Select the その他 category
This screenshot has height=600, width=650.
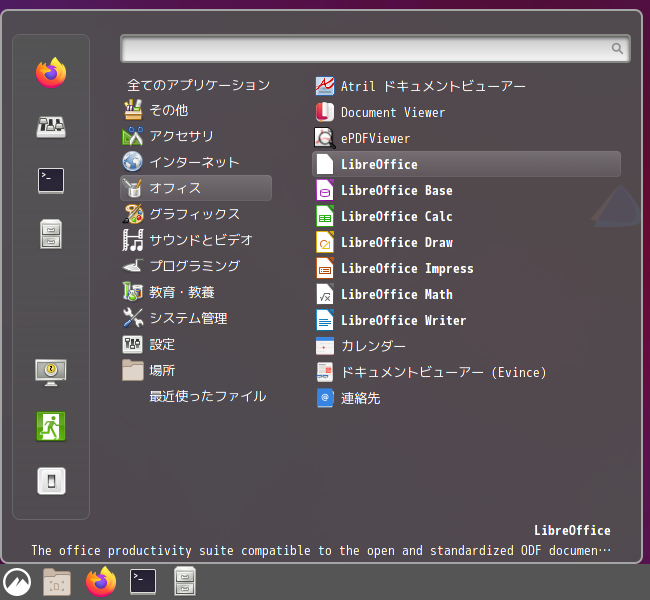click(x=196, y=110)
